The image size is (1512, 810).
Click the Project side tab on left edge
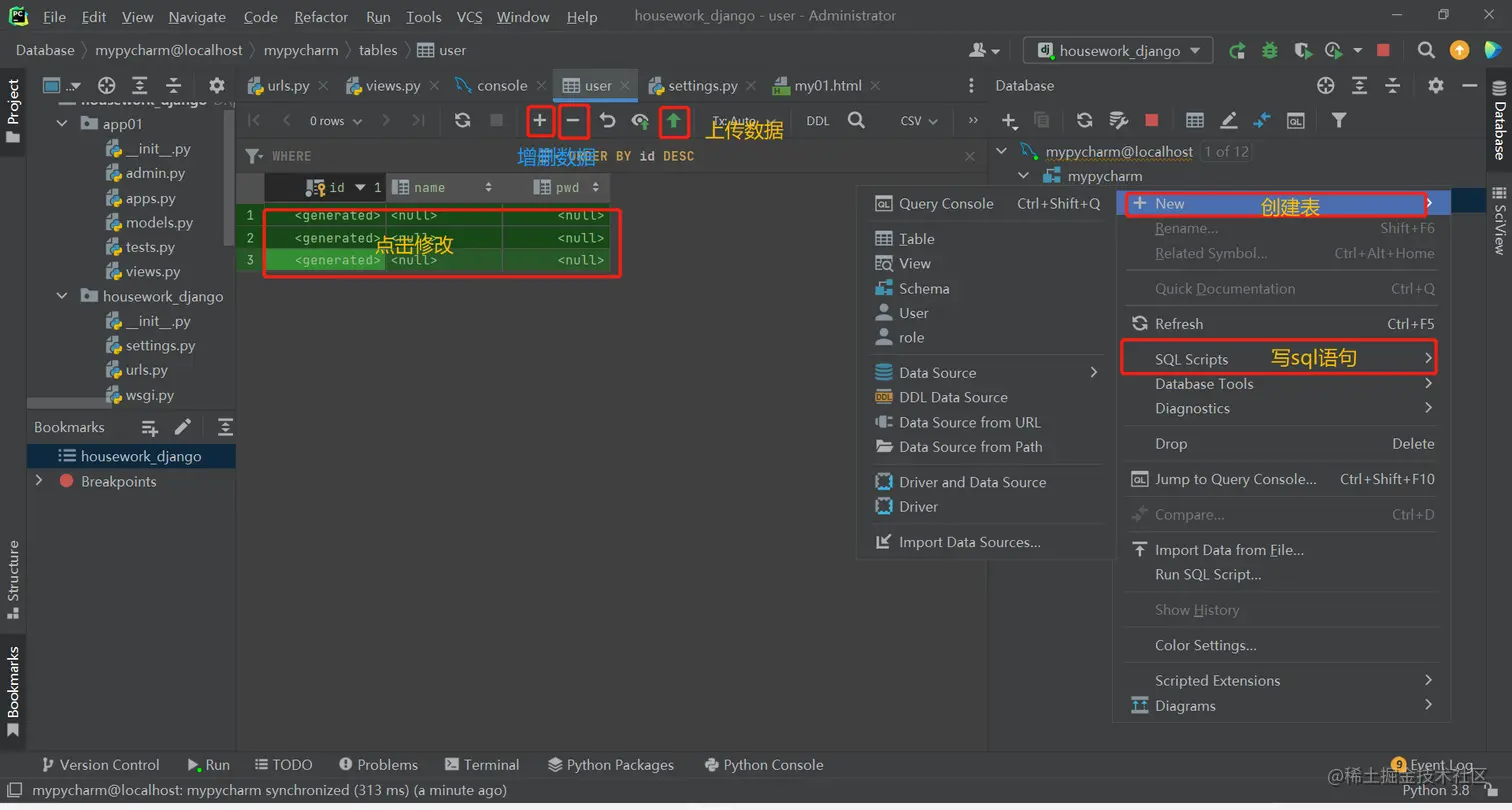pos(13,110)
